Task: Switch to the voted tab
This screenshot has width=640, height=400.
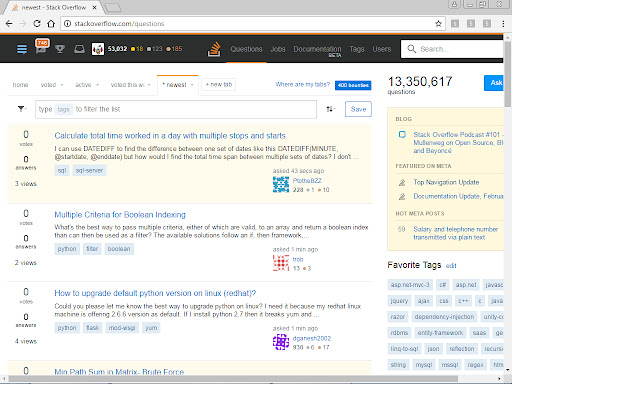Action: (48, 84)
